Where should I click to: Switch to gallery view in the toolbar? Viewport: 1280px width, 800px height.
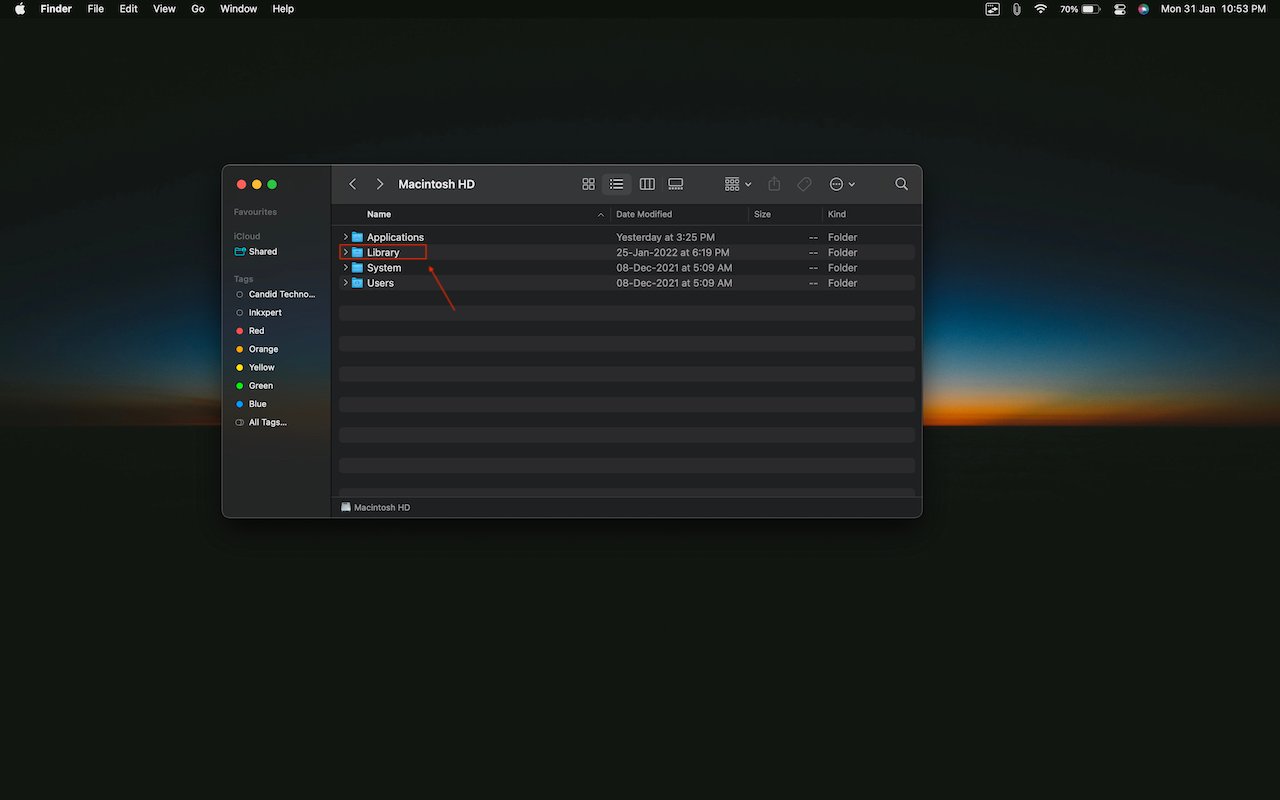[x=675, y=184]
